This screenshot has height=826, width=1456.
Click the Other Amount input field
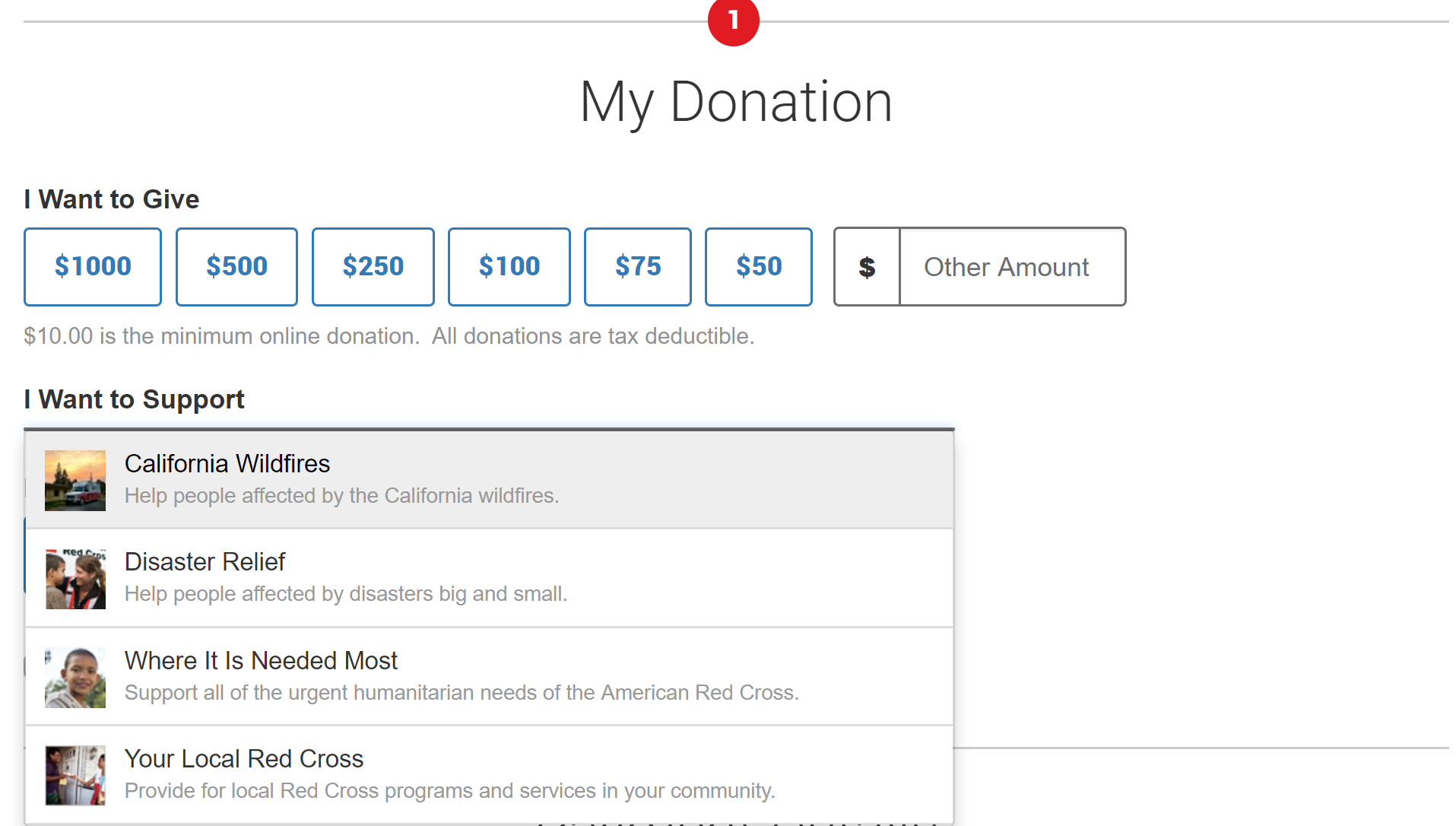pos(1011,267)
